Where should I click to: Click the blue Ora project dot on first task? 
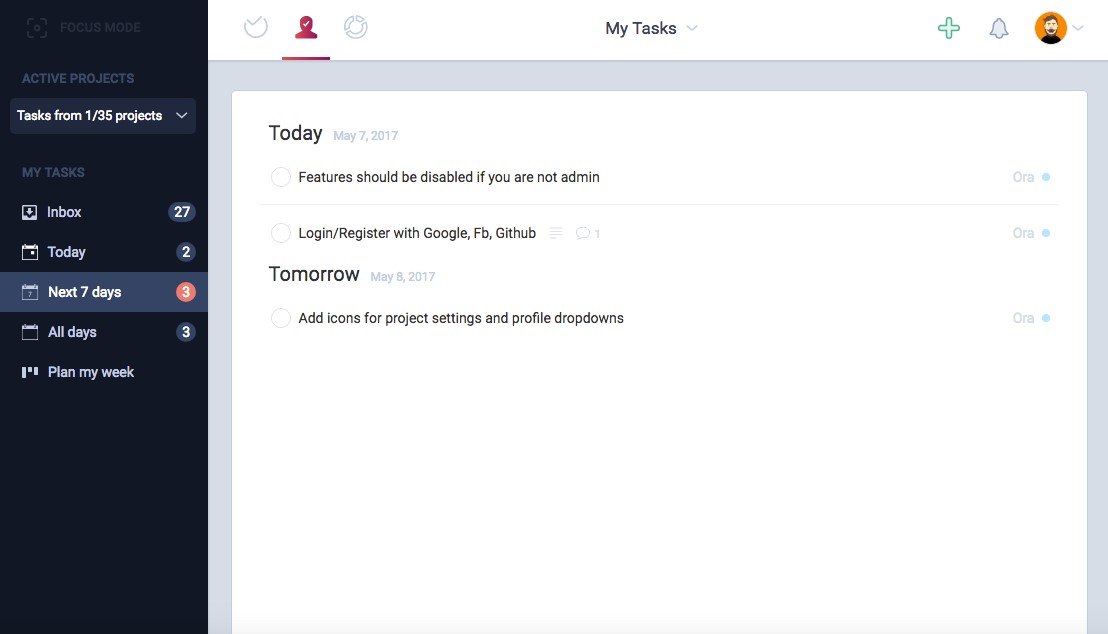(x=1046, y=177)
